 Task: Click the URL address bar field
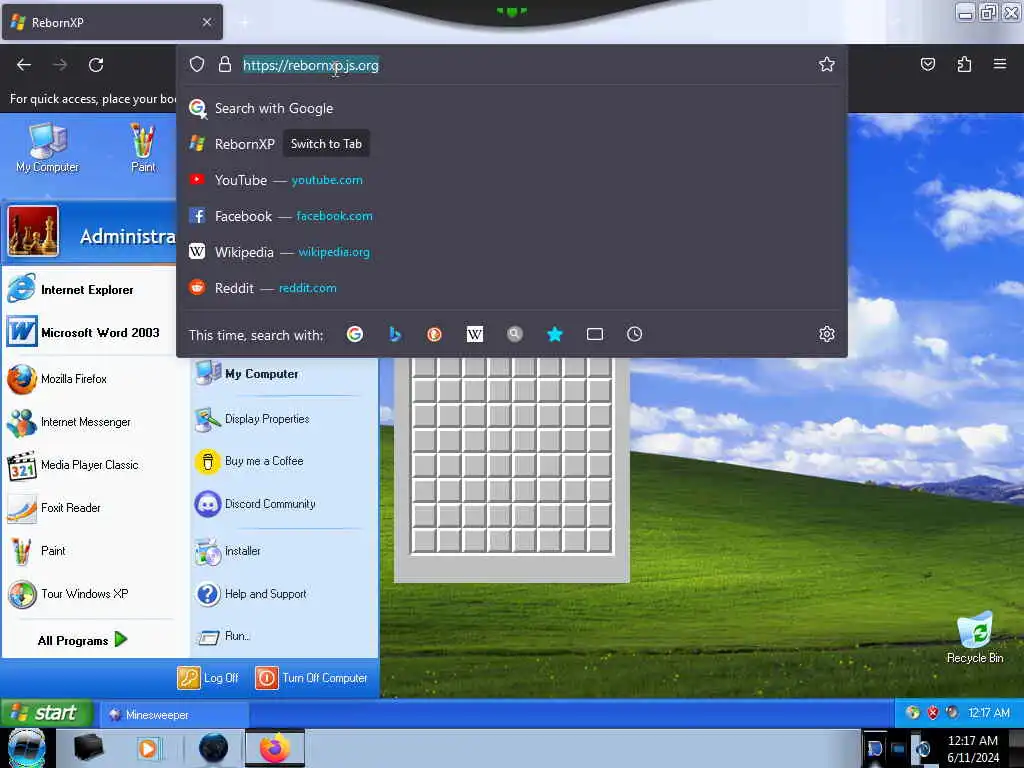pos(511,65)
